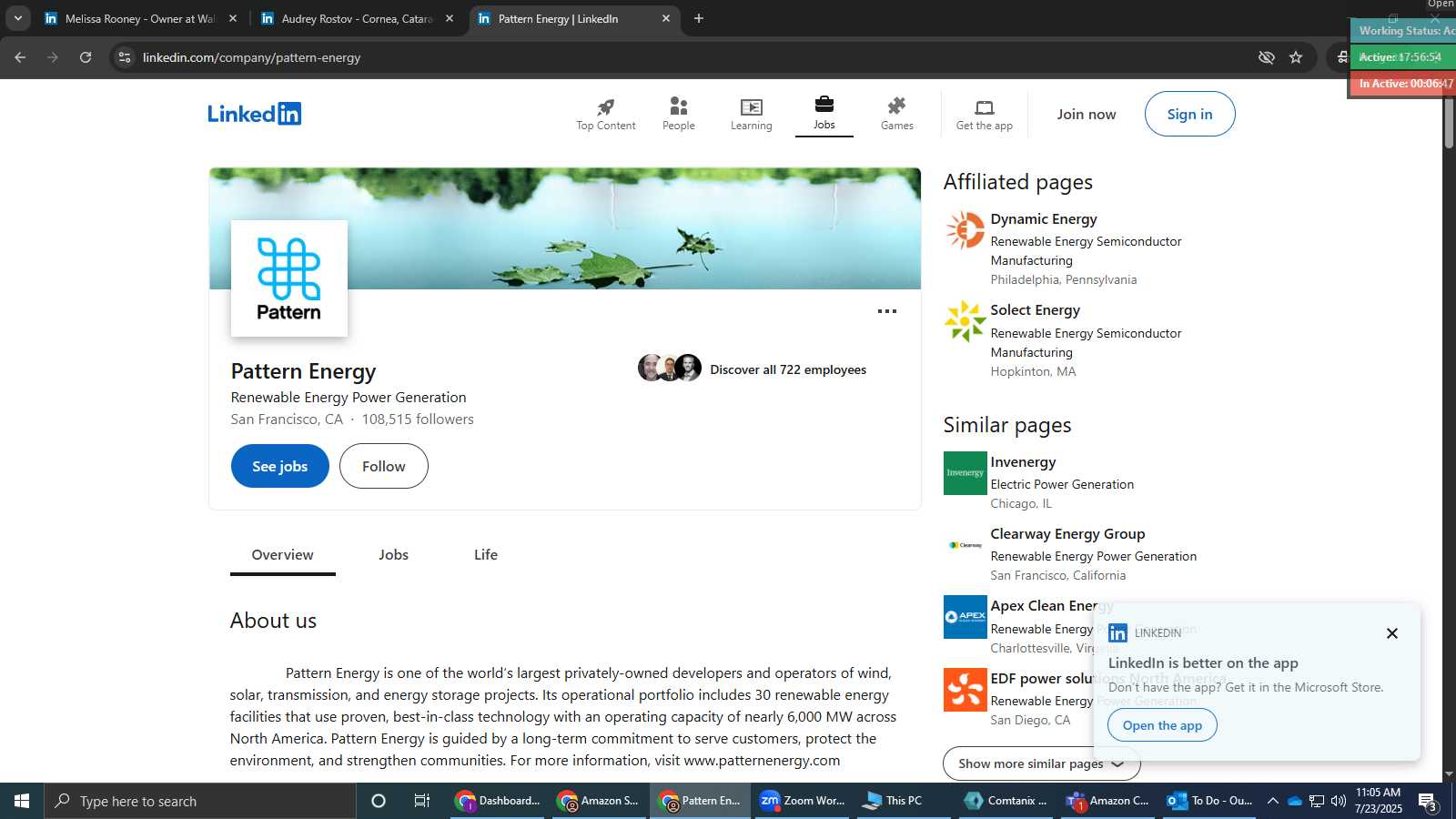Click Open the app button
Screen dimensions: 1456x819
(x=1162, y=725)
